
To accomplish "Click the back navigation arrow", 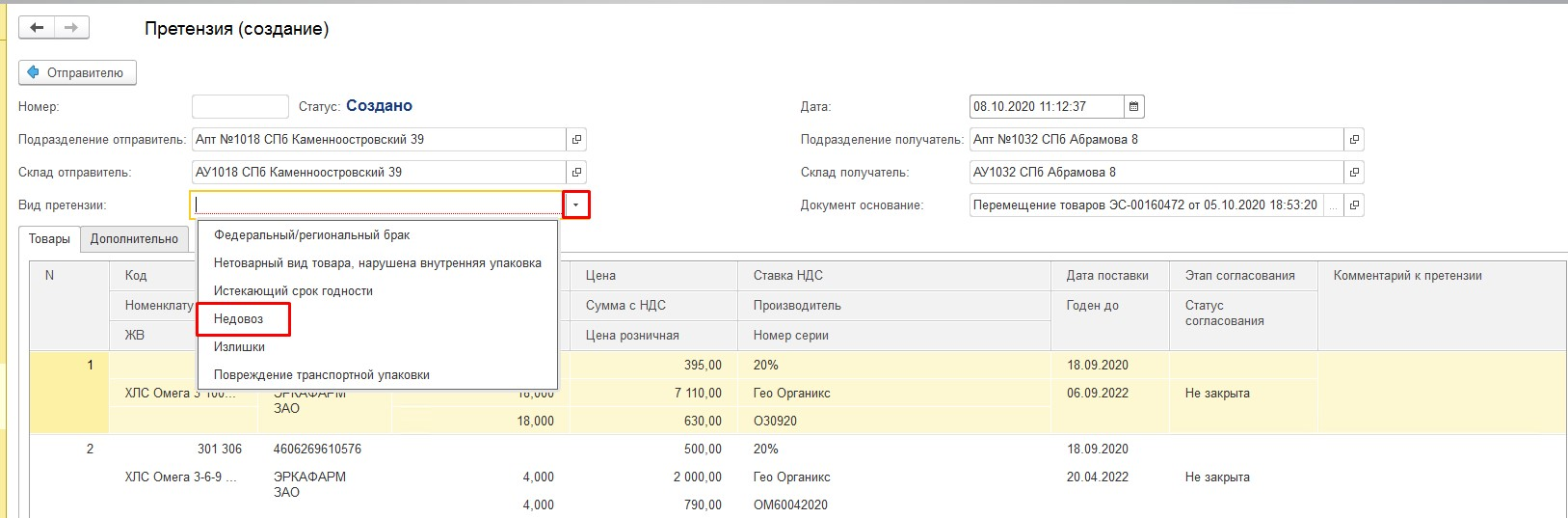I will [x=37, y=28].
